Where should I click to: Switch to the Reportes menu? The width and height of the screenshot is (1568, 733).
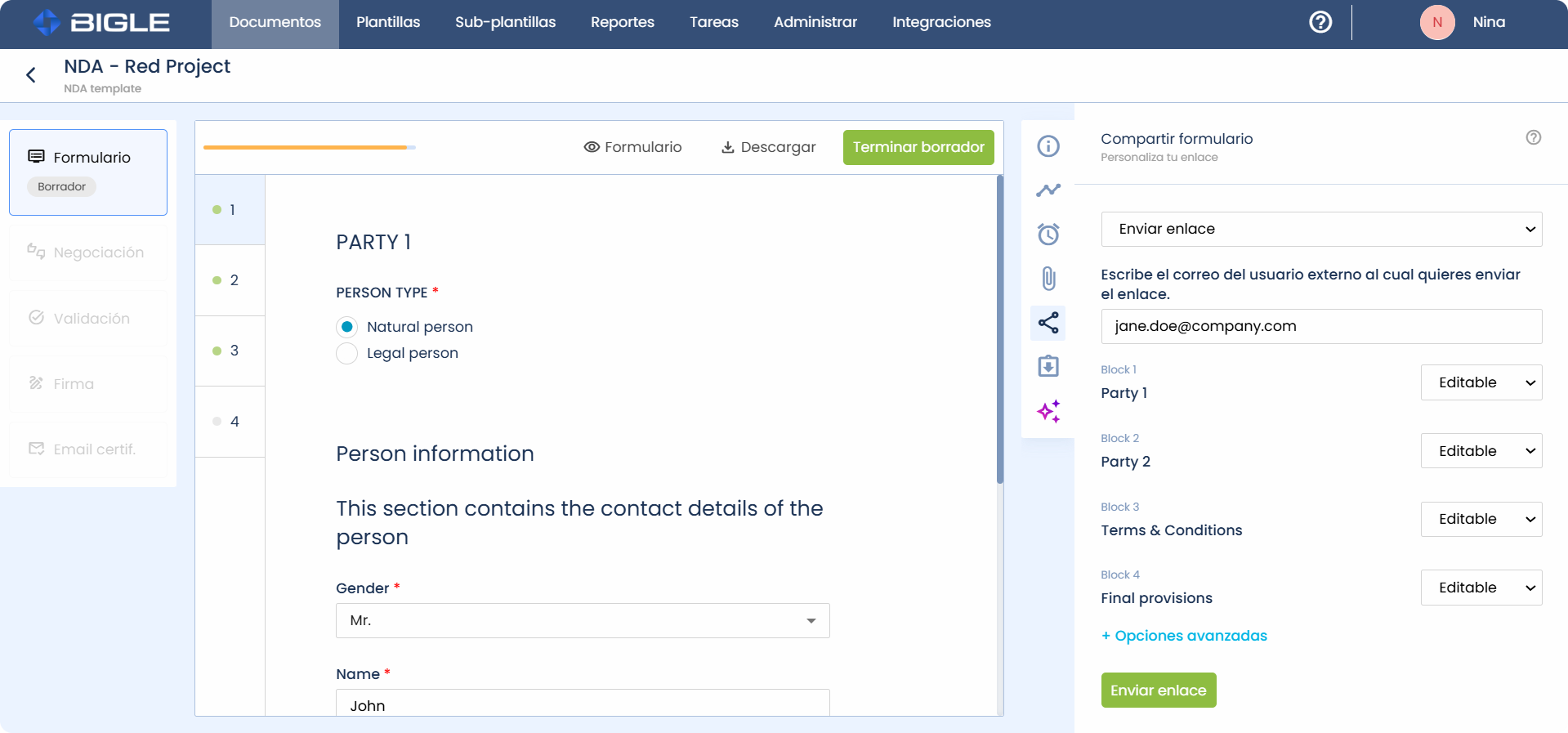pos(622,23)
